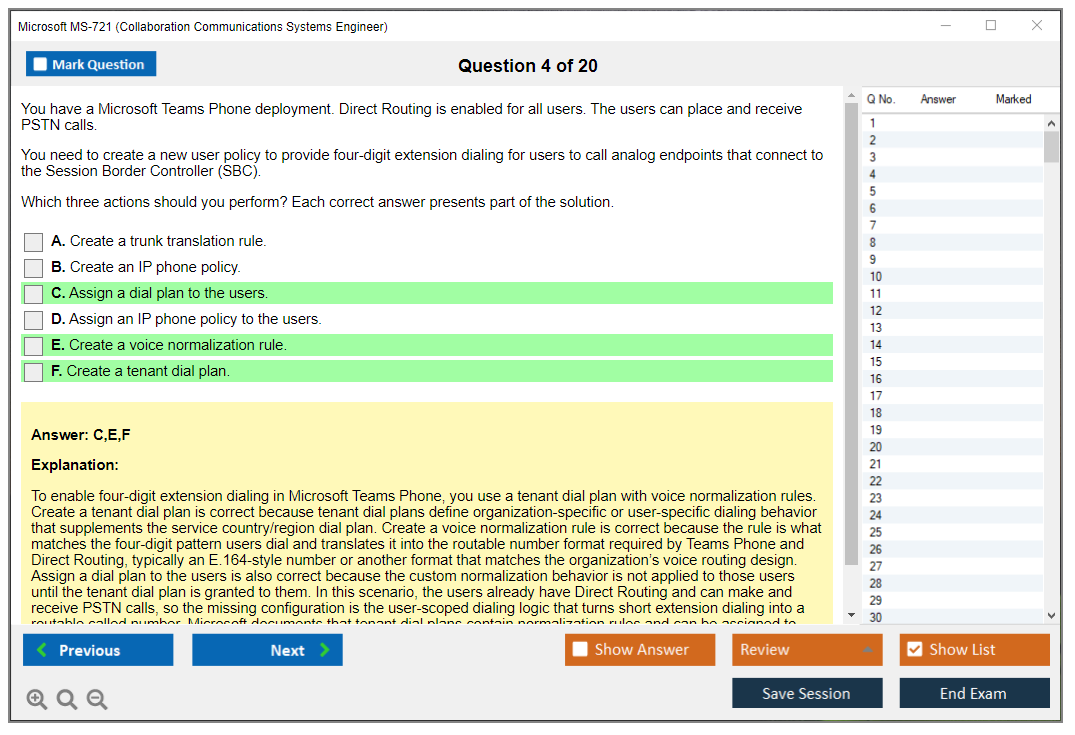Click the End Exam button
Screen dimensions: 1075x735
point(974,693)
